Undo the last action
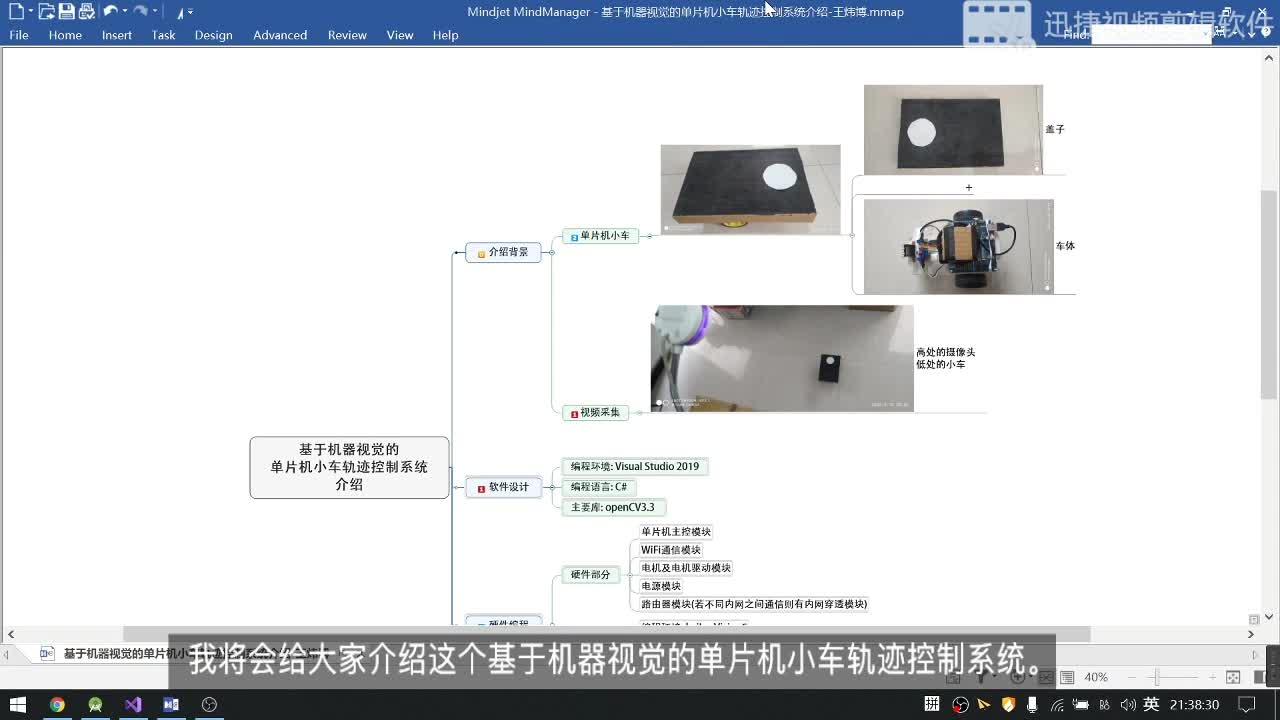 pyautogui.click(x=109, y=11)
